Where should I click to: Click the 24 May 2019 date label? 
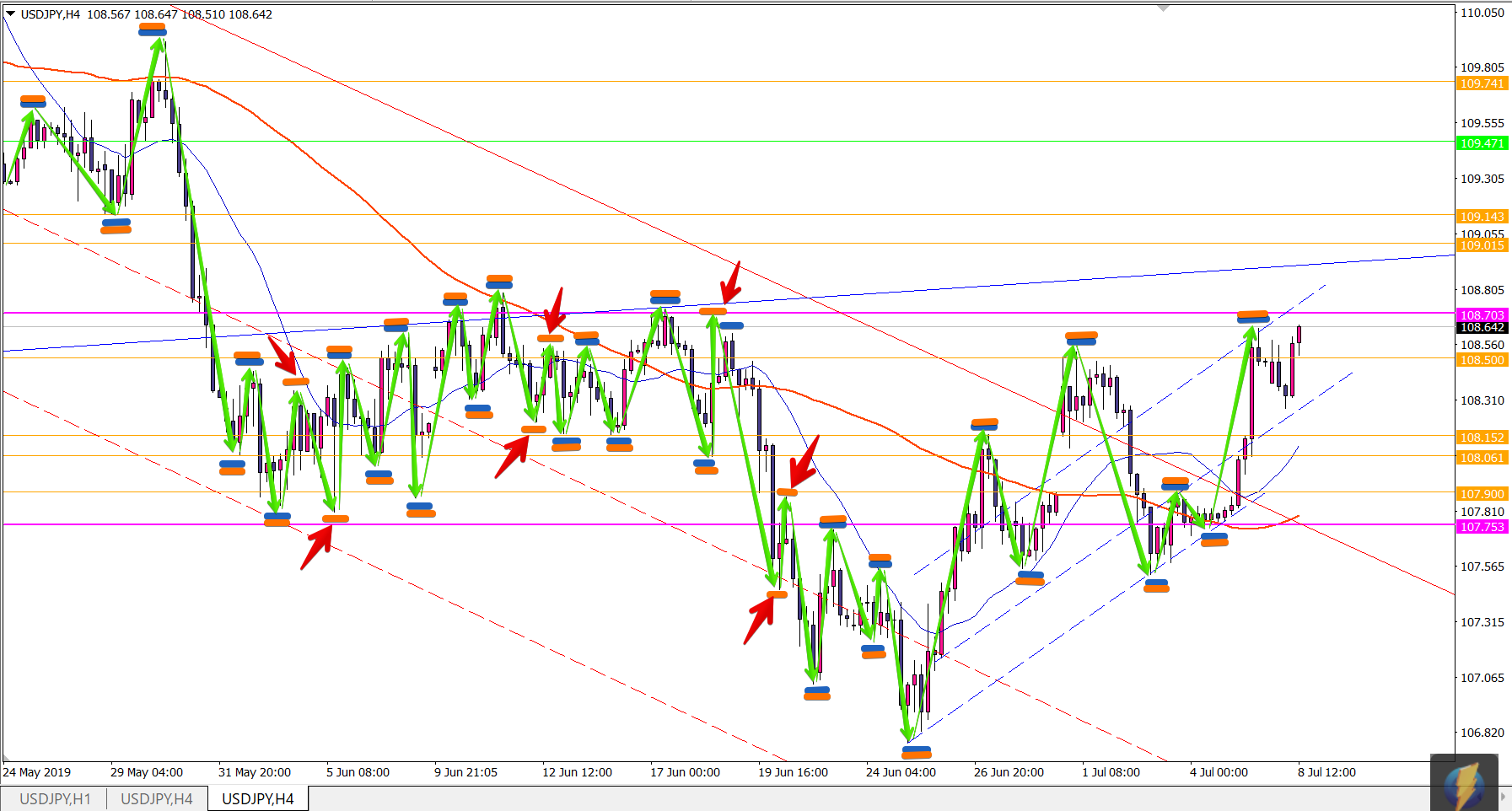pyautogui.click(x=37, y=772)
